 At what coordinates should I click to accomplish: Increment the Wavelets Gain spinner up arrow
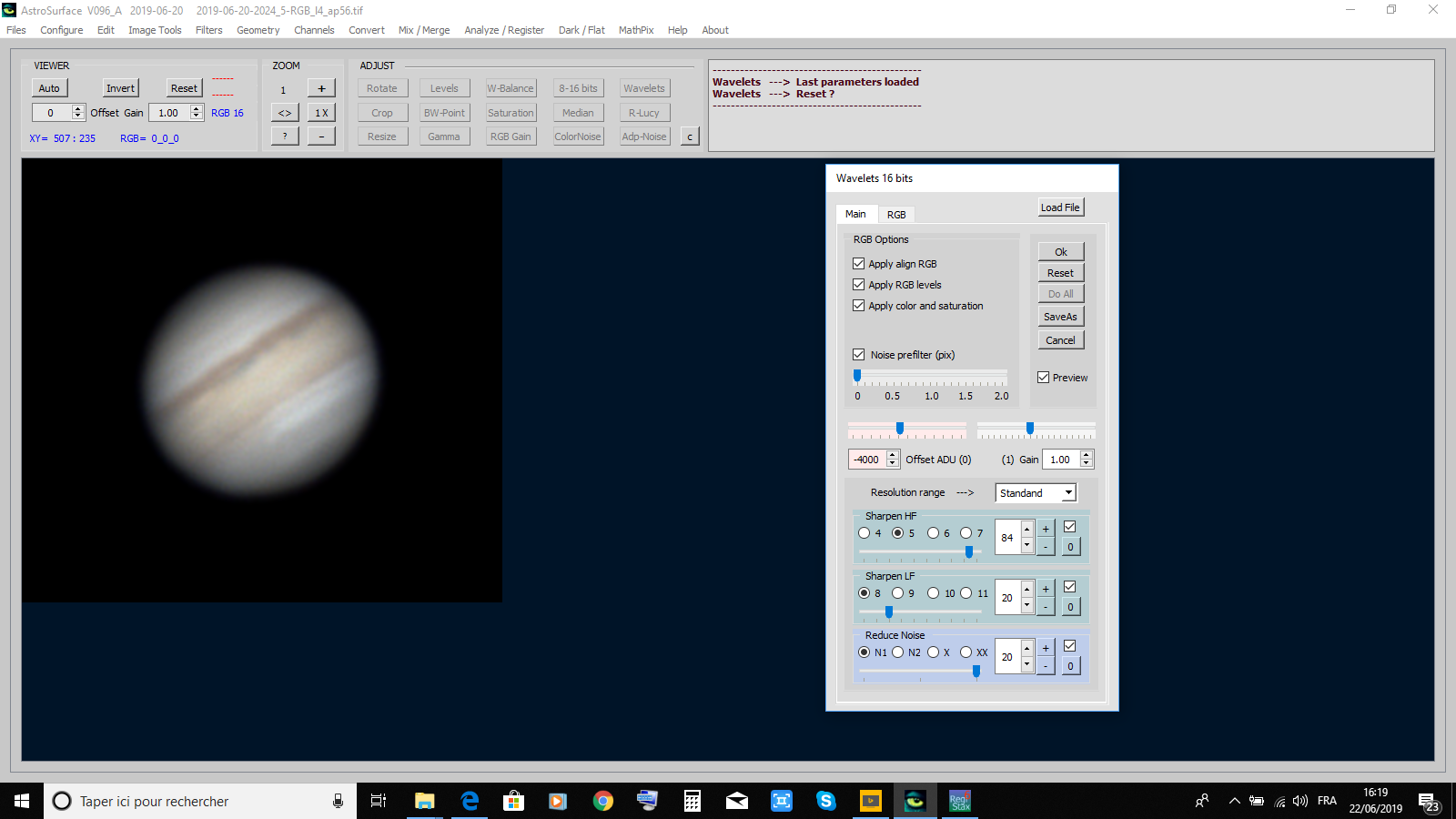pyautogui.click(x=1086, y=455)
